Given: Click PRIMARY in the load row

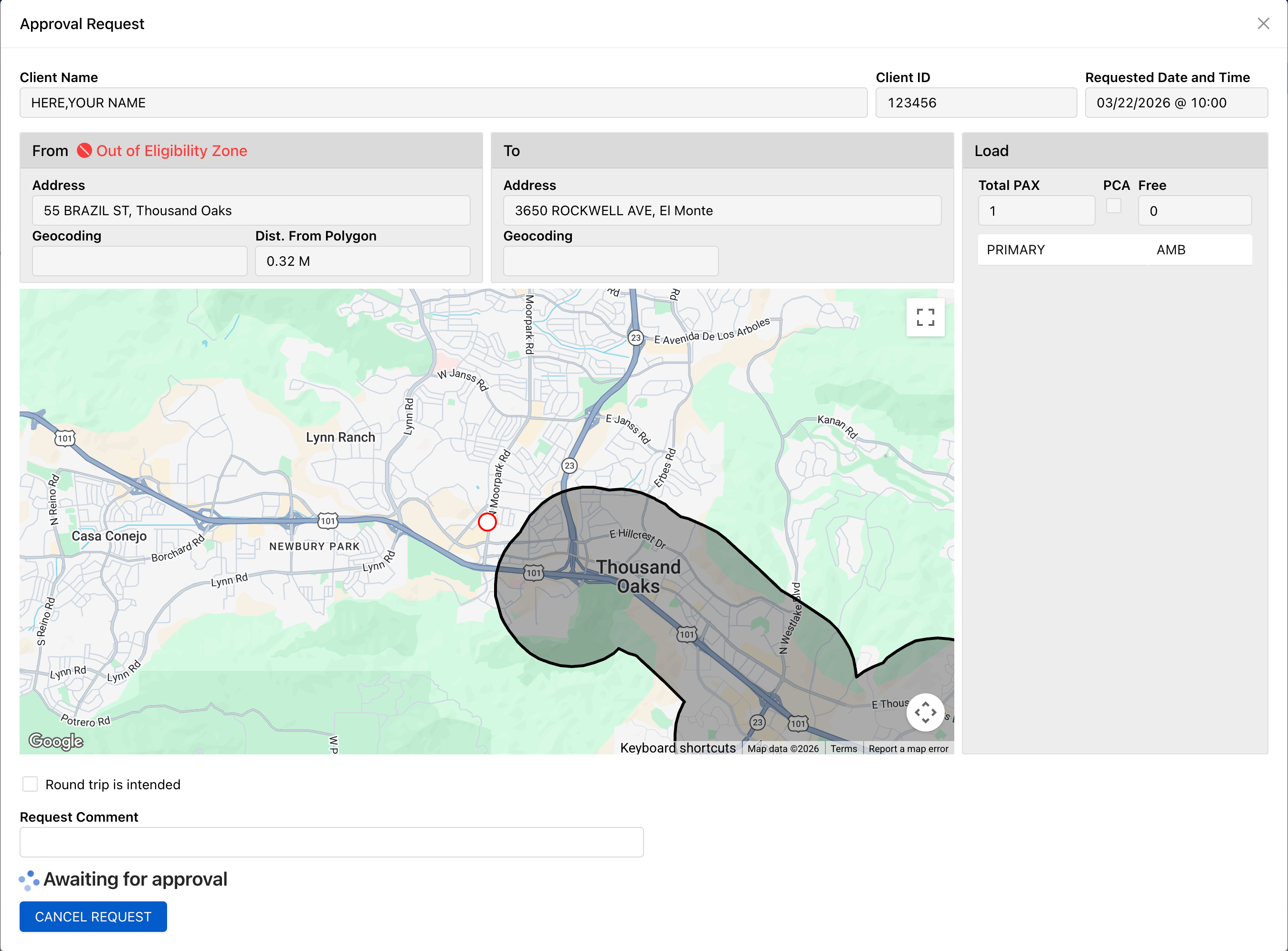Looking at the screenshot, I should coord(1016,250).
